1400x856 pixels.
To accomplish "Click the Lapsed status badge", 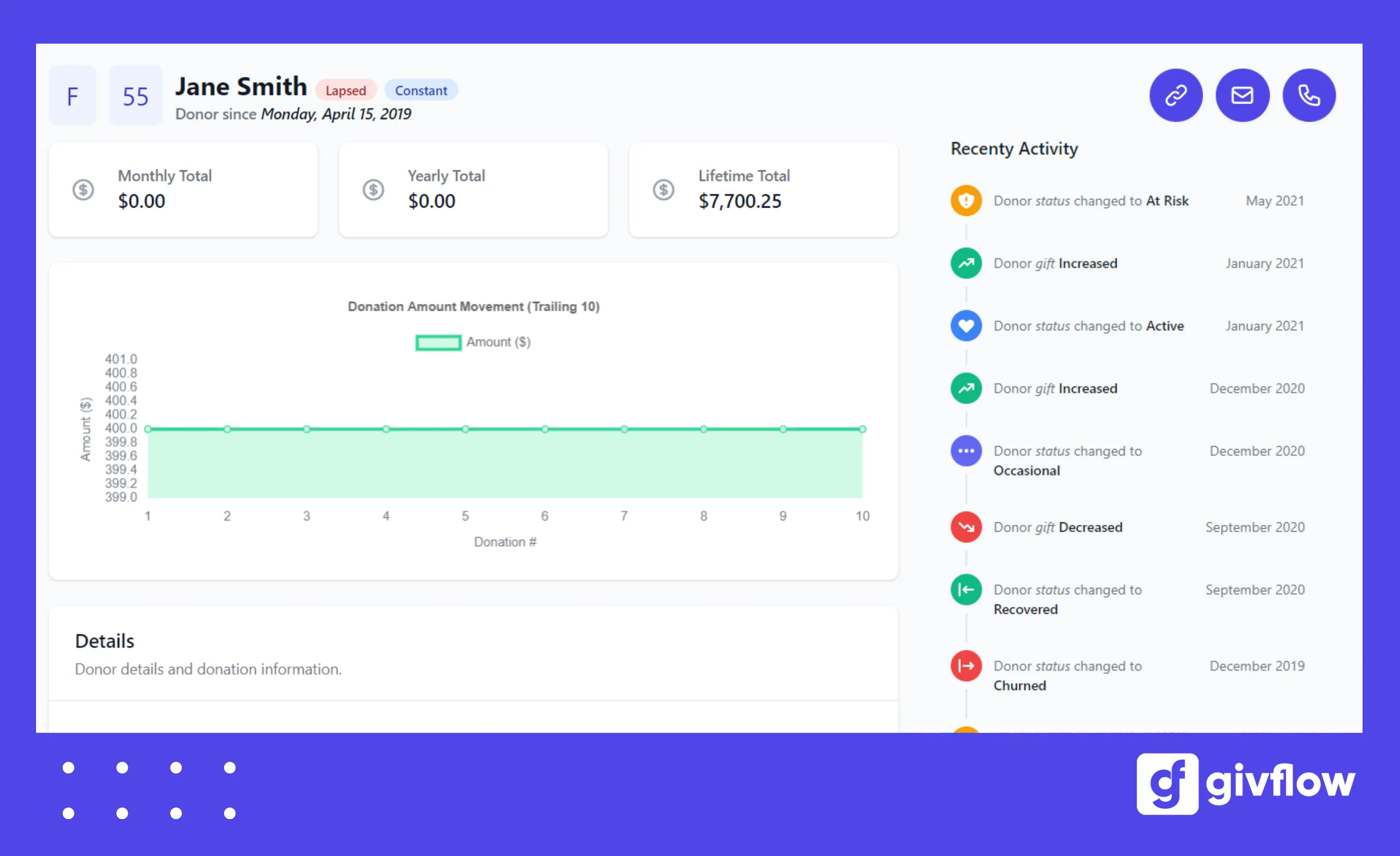I will pos(346,90).
